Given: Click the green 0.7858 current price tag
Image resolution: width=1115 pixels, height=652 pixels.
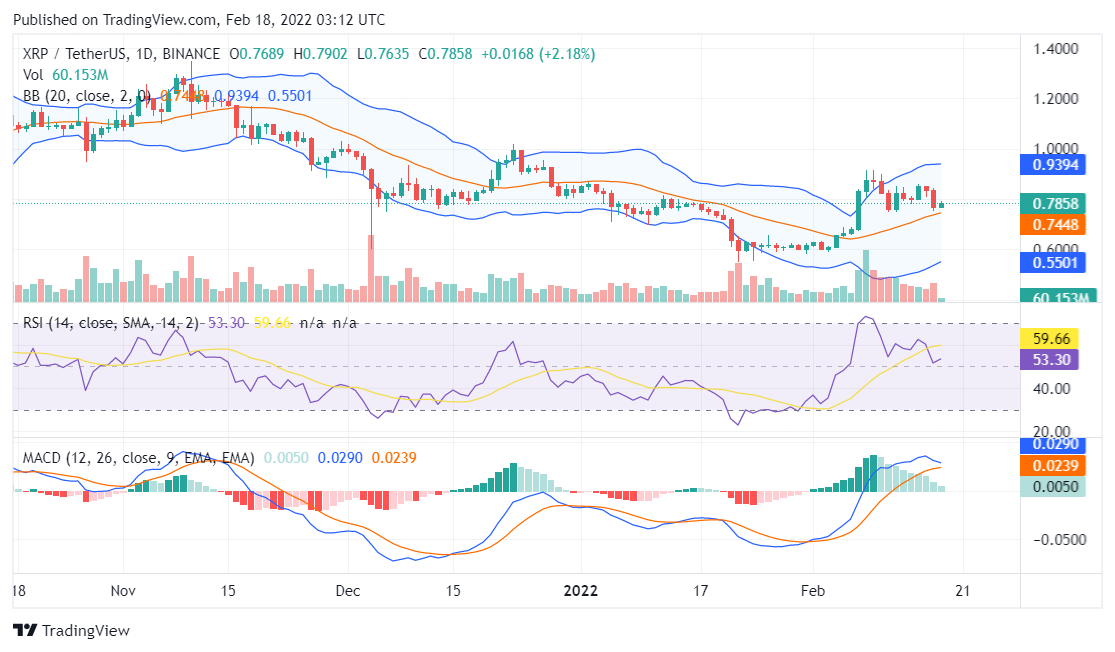Looking at the screenshot, I should coord(1055,204).
